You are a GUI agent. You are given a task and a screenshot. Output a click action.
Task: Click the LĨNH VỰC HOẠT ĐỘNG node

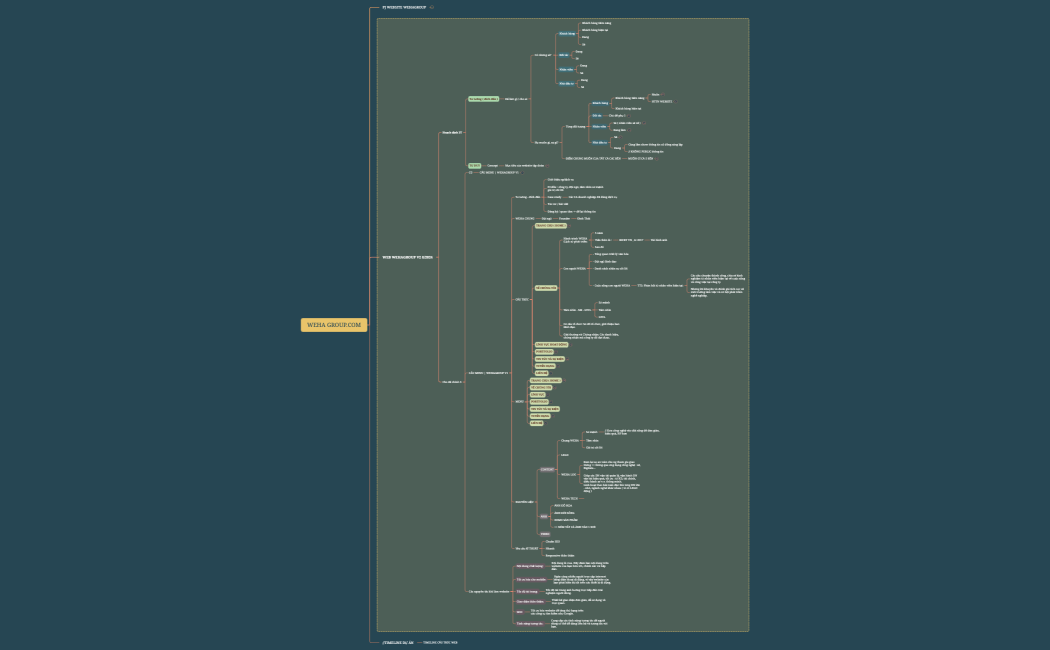point(550,345)
